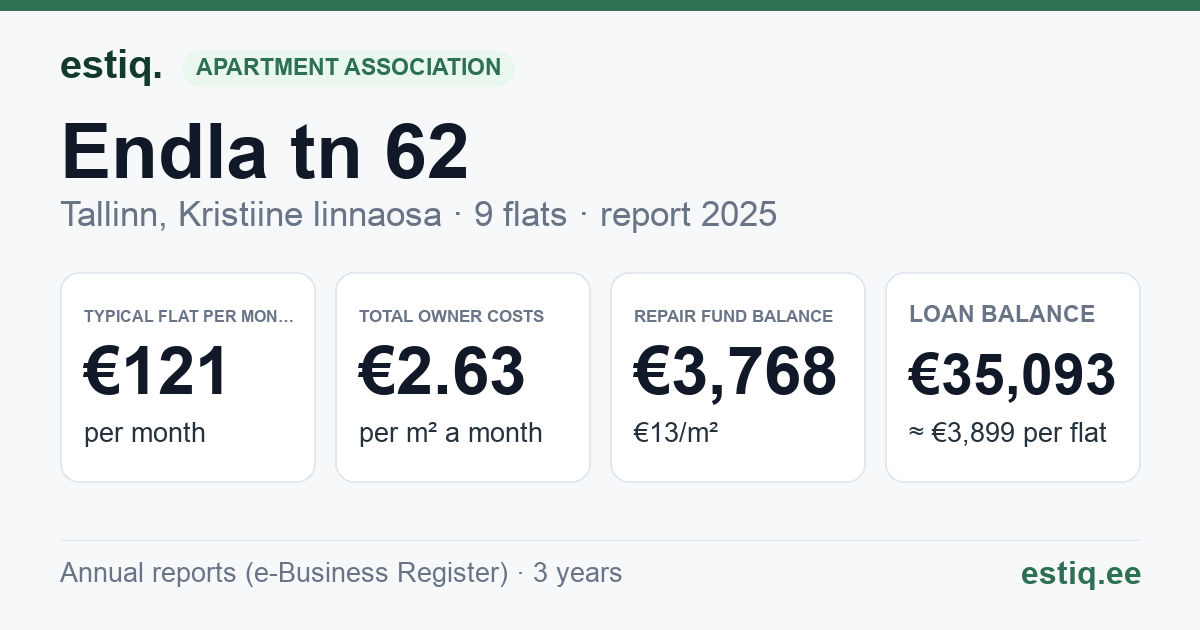Select the 'per m² a month' caption
The image size is (1200, 630).
pos(451,433)
